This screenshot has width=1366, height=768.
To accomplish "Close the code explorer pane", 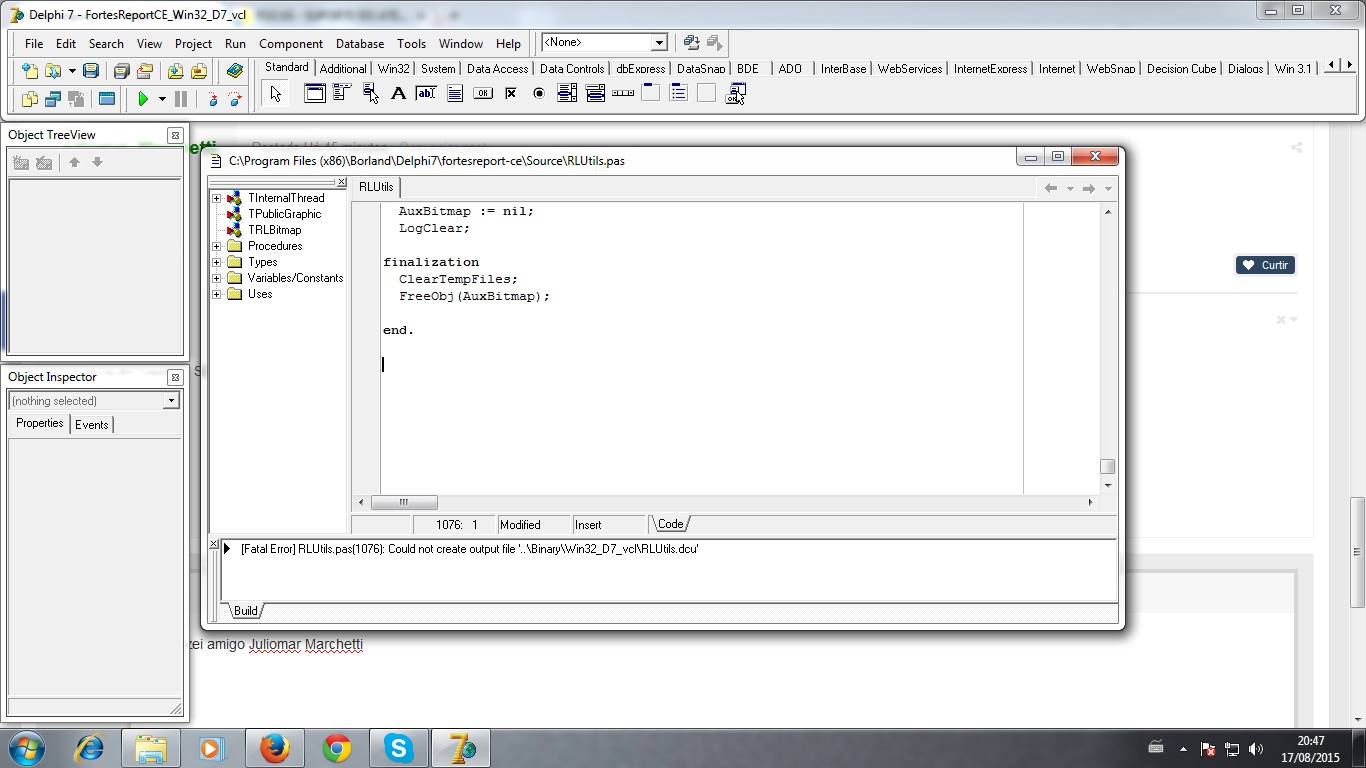I will click(341, 182).
